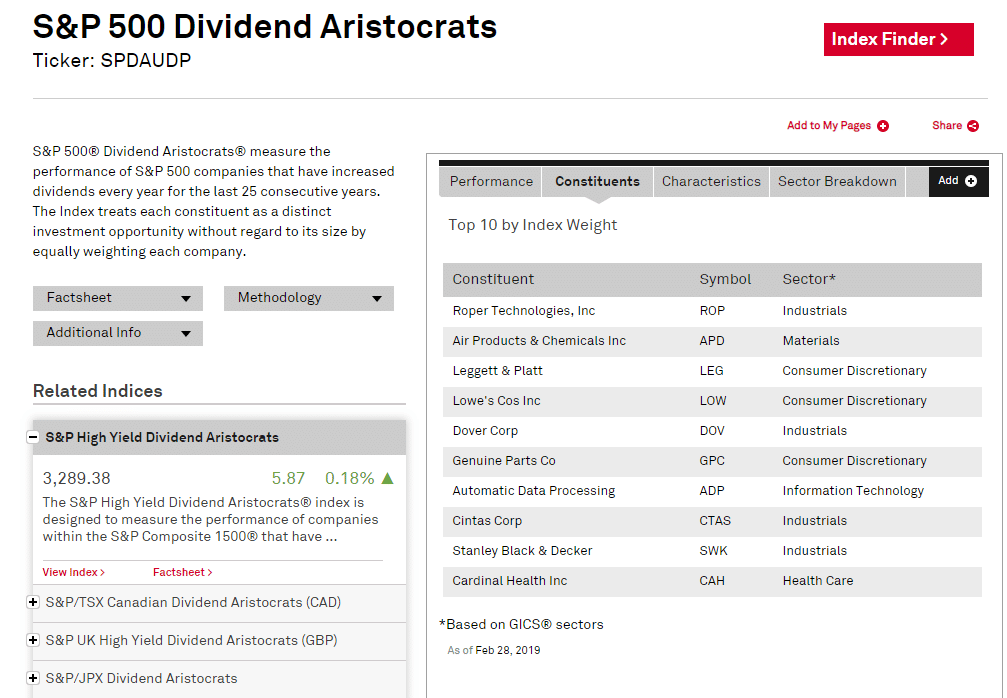1007x698 pixels.
Task: Open the Additional Info dropdown
Action: (x=117, y=334)
